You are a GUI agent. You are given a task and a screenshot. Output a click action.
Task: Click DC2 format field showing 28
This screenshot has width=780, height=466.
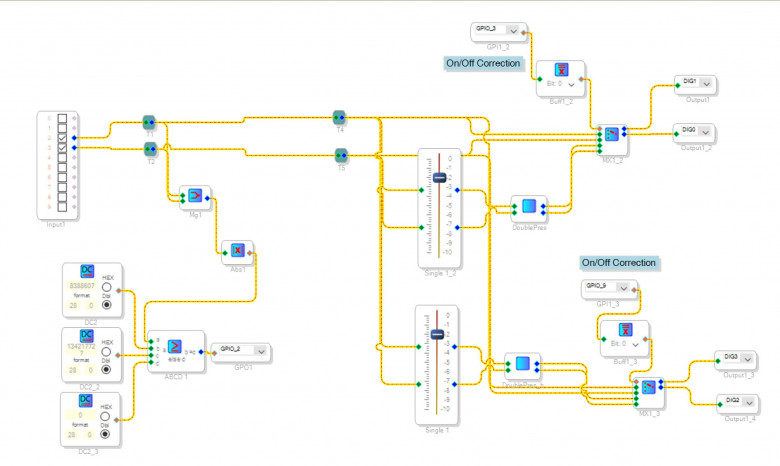point(73,305)
